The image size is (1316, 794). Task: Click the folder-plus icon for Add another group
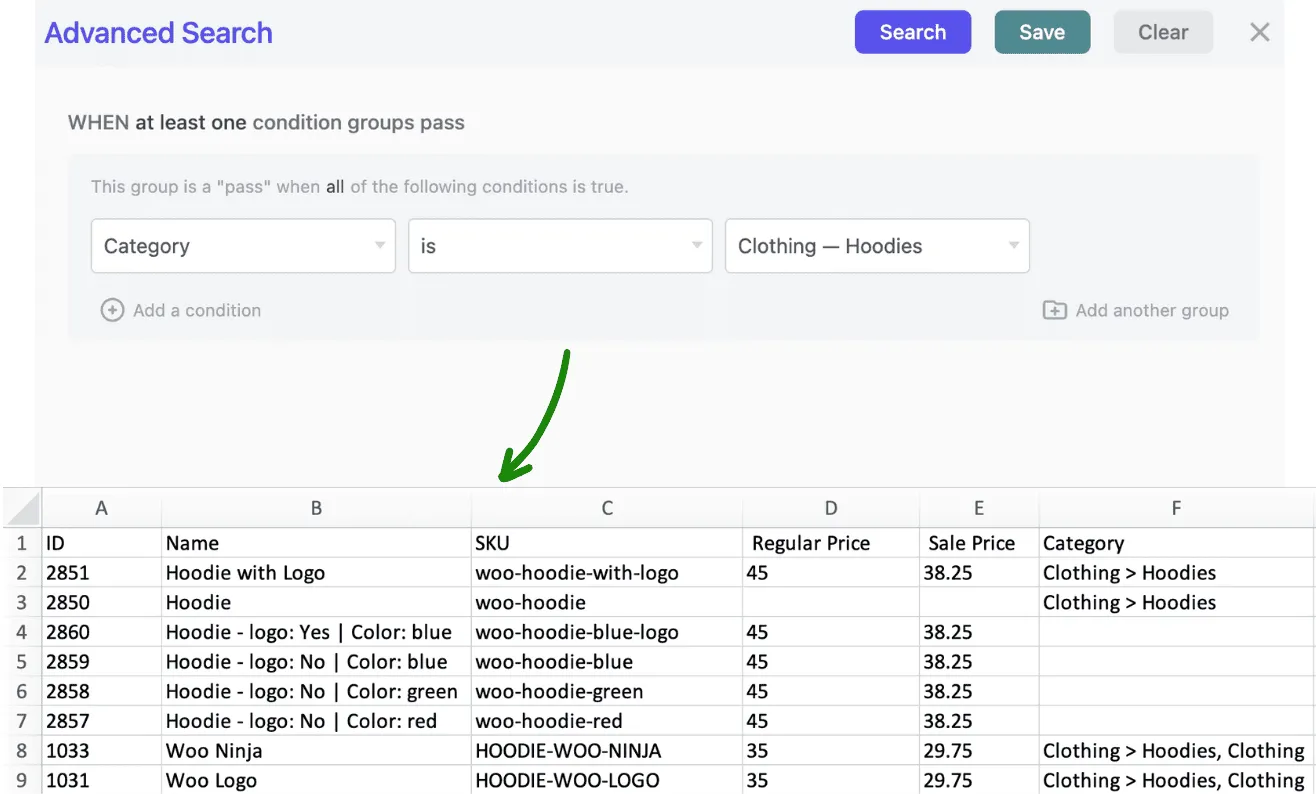tap(1054, 310)
